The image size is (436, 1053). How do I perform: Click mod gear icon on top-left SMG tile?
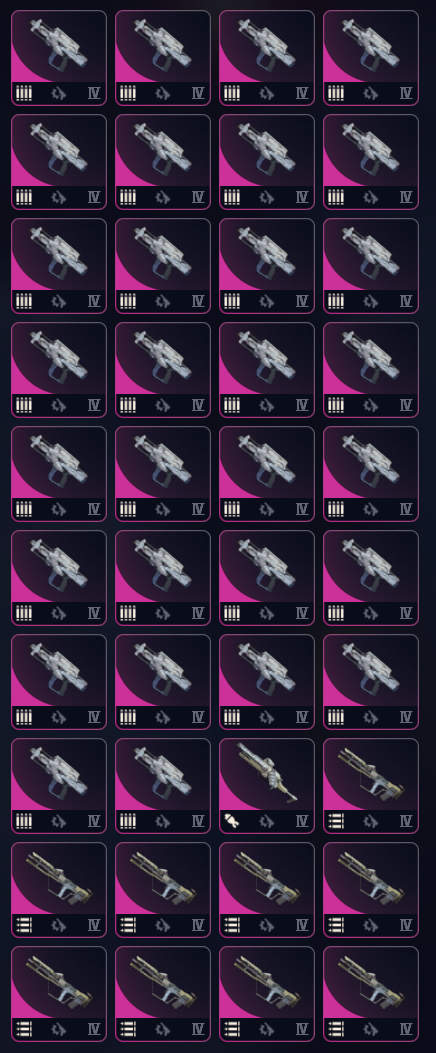coord(58,93)
